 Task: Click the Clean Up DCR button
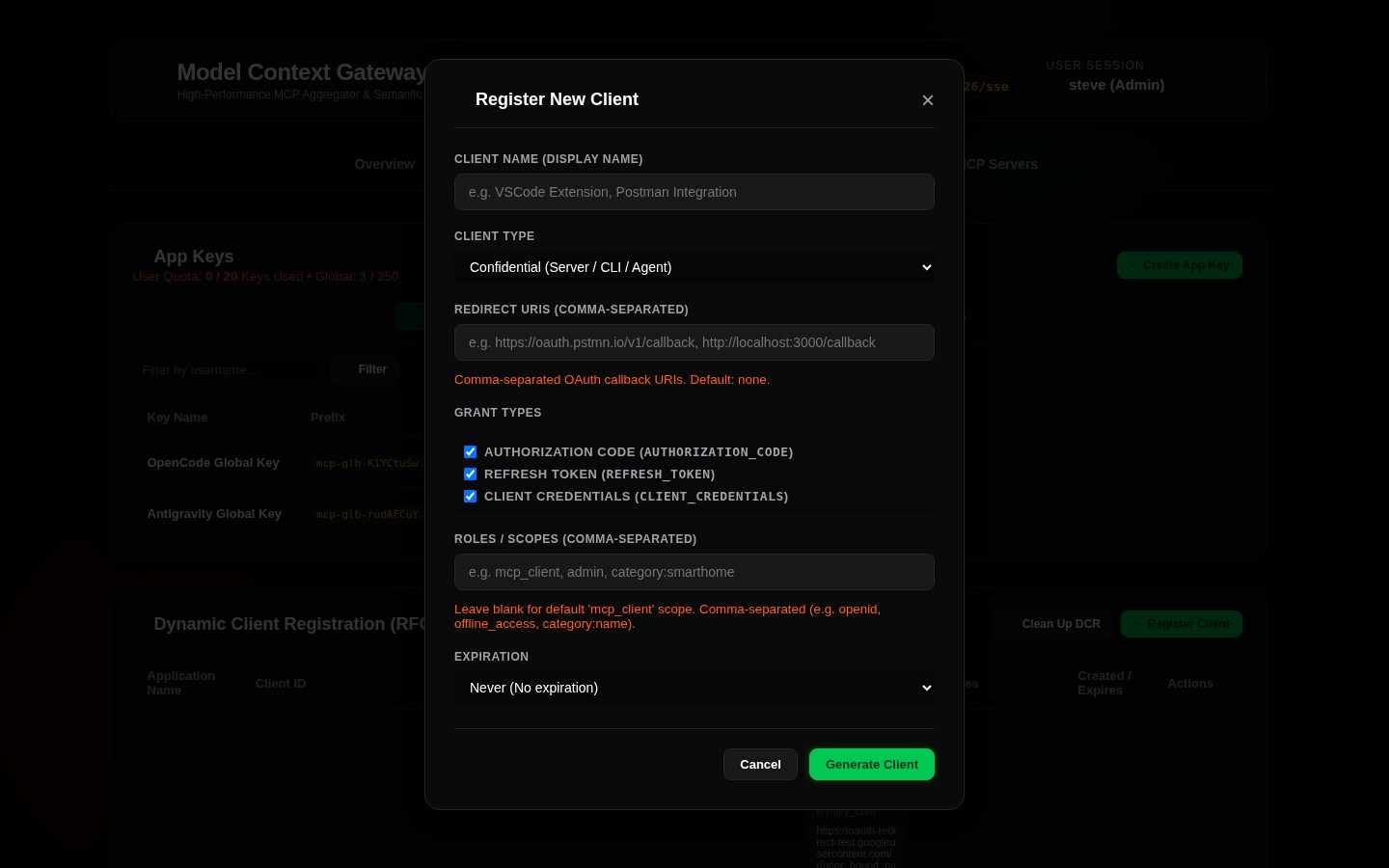click(x=1053, y=624)
